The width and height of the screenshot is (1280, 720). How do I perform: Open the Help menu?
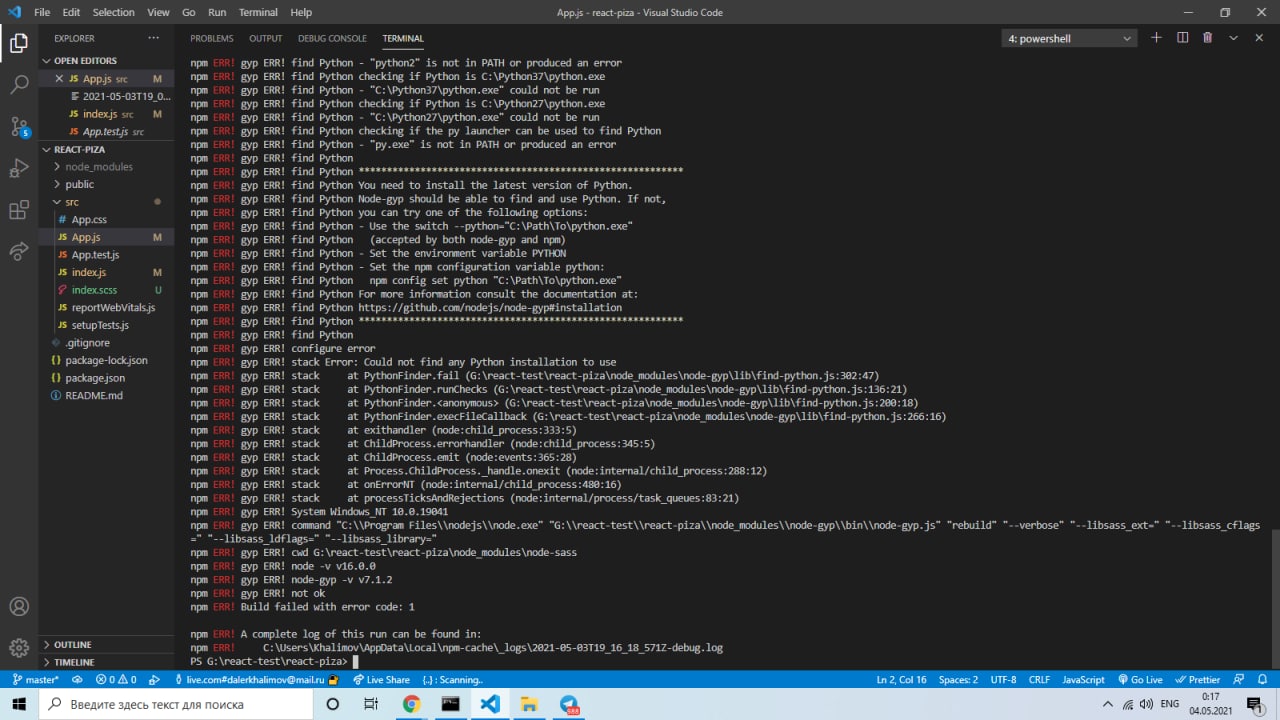(x=301, y=12)
